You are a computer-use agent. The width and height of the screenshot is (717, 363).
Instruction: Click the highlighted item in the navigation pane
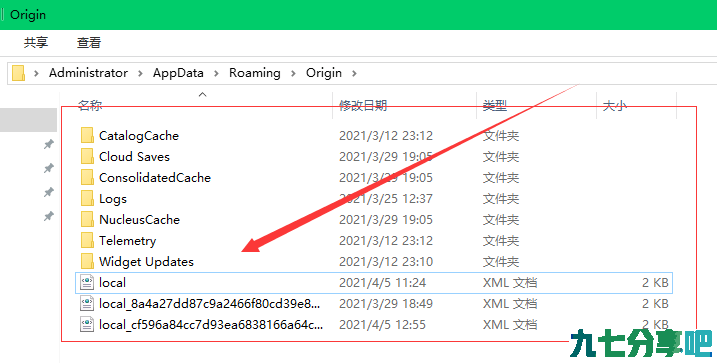28,120
